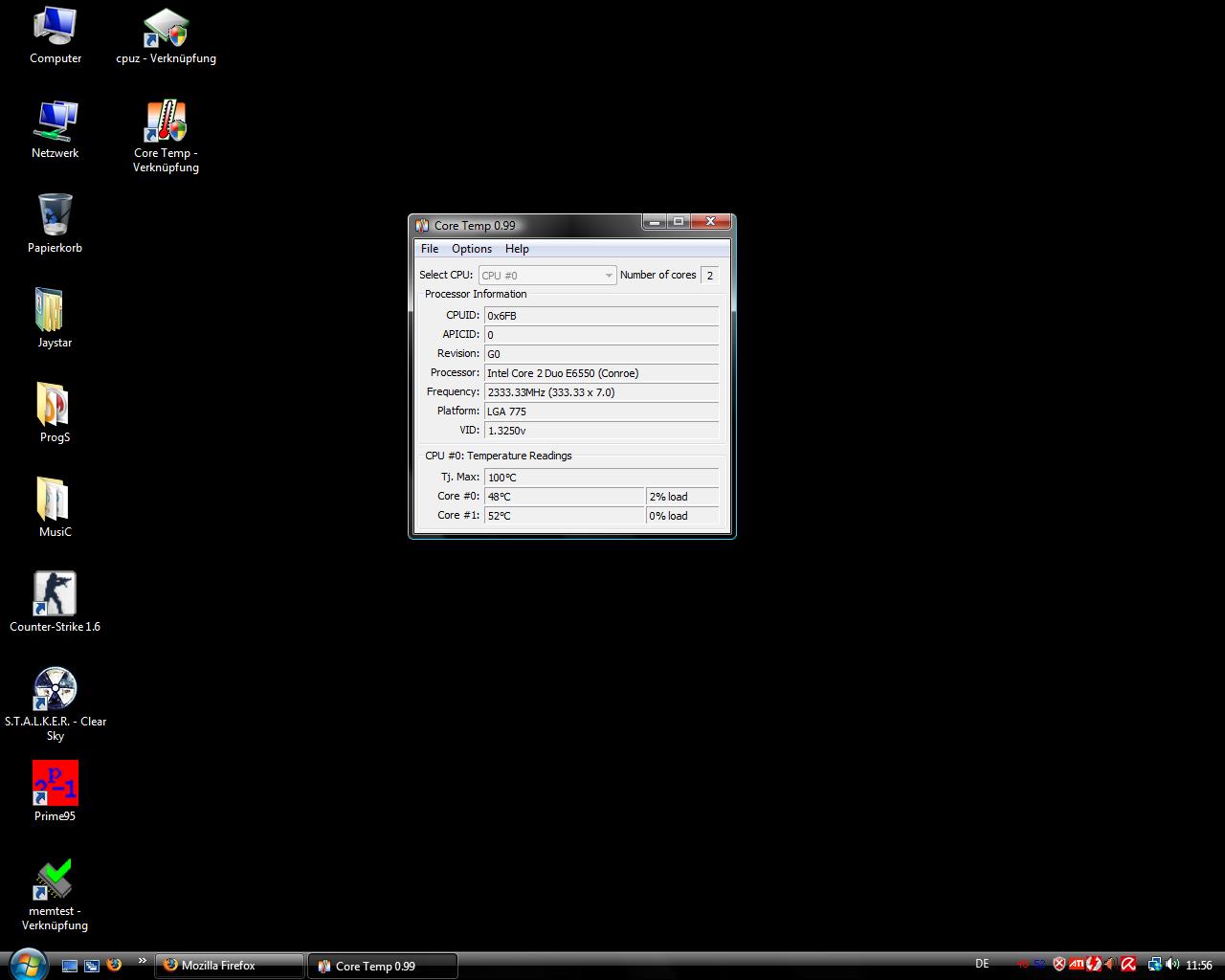The height and width of the screenshot is (980, 1225).
Task: Select the Core Temp shortcut on desktop
Action: click(x=166, y=137)
